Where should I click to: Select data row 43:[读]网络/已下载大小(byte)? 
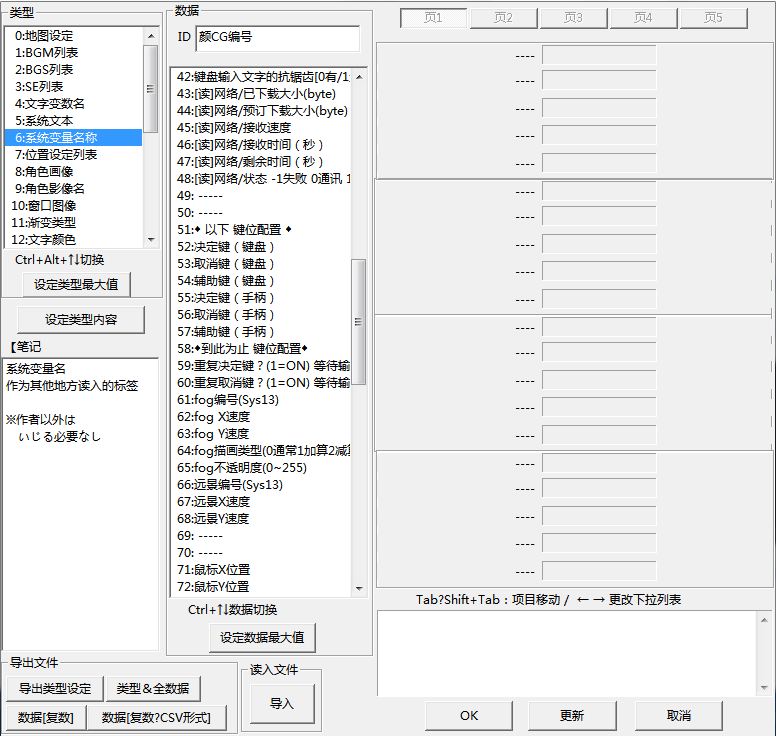coord(261,94)
